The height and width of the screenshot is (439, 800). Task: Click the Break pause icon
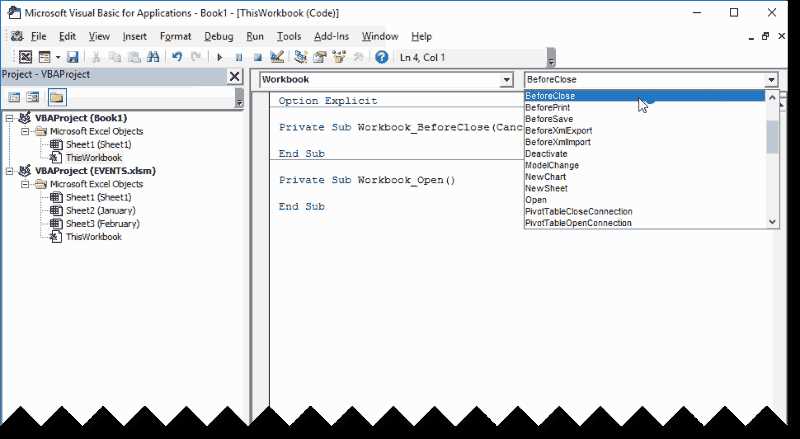click(x=239, y=57)
